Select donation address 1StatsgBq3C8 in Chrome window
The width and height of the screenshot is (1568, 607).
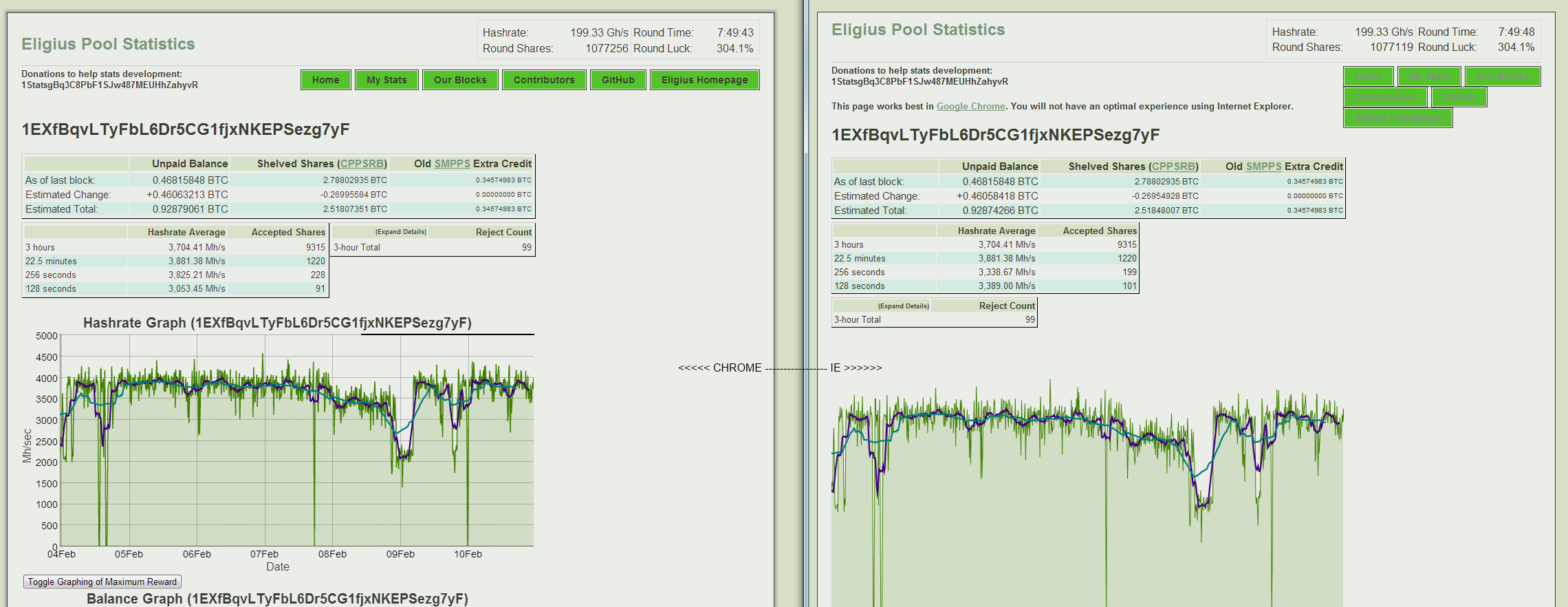(x=109, y=85)
